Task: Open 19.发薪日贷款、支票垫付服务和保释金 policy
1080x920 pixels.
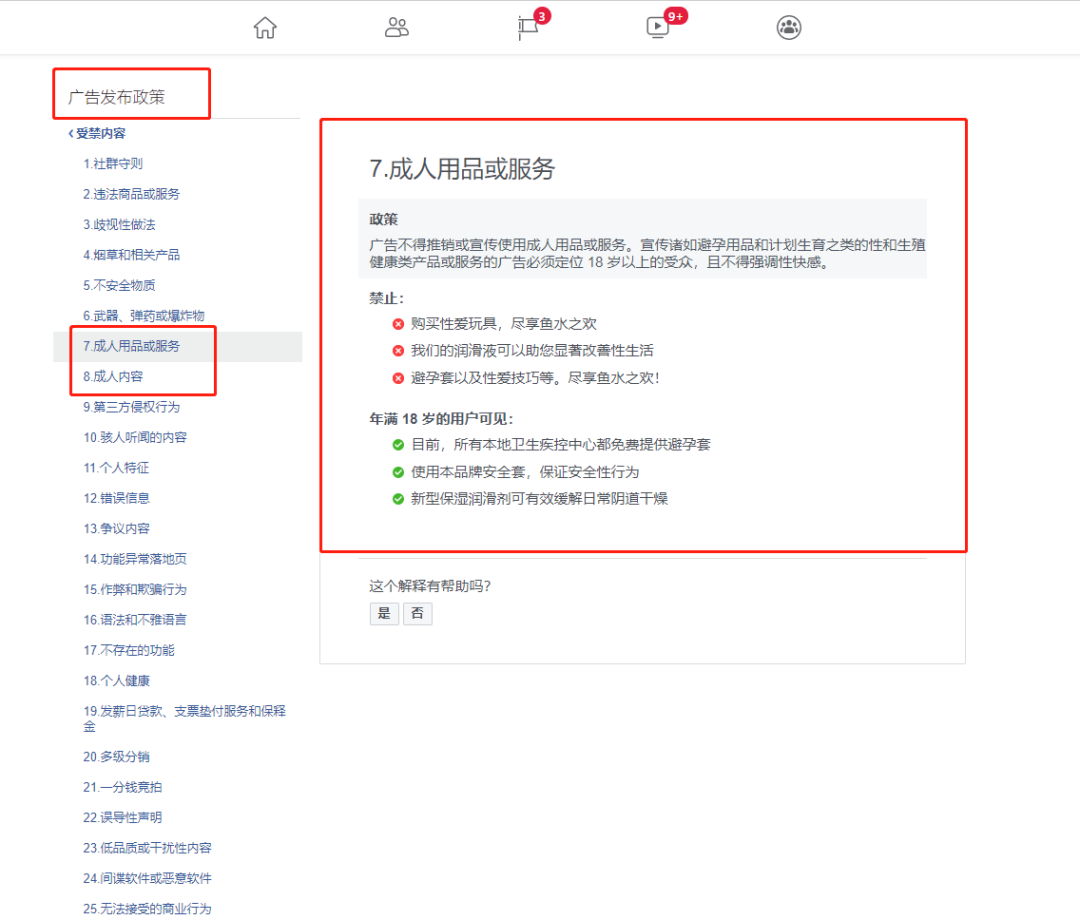Action: 174,717
